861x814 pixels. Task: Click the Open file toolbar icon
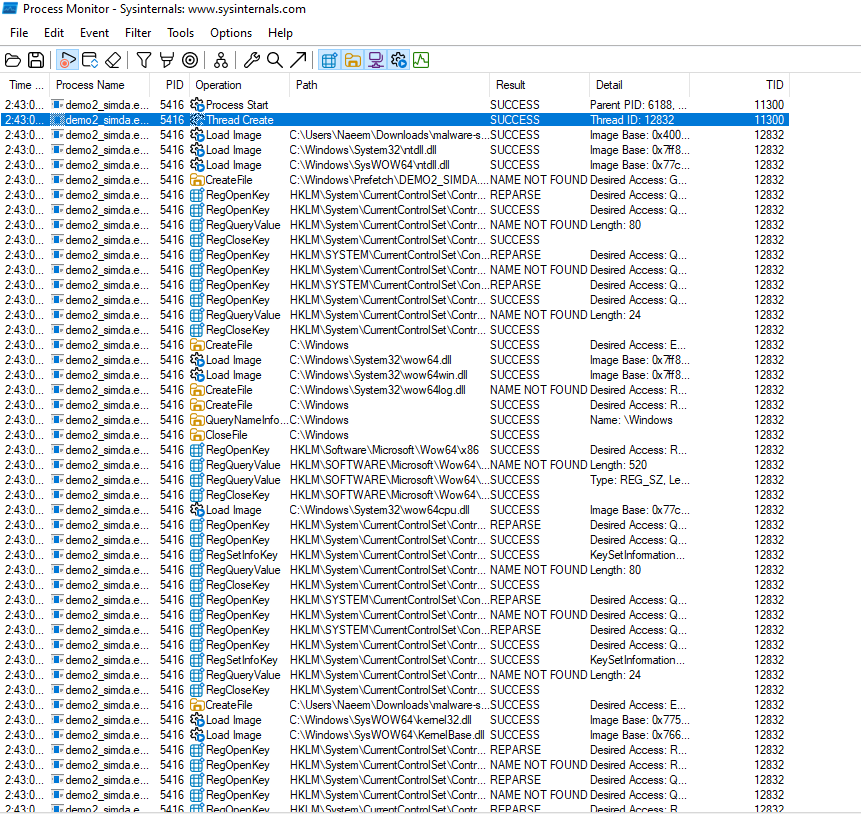pyautogui.click(x=13, y=60)
